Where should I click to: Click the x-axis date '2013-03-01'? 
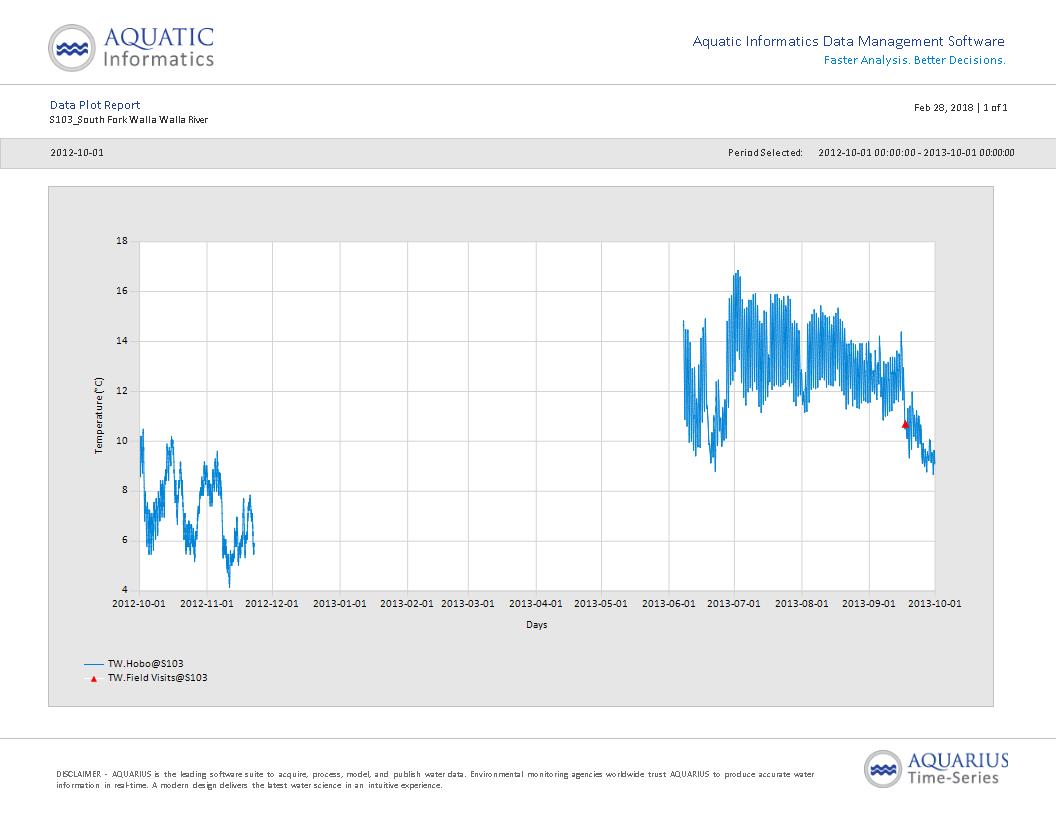(x=468, y=603)
